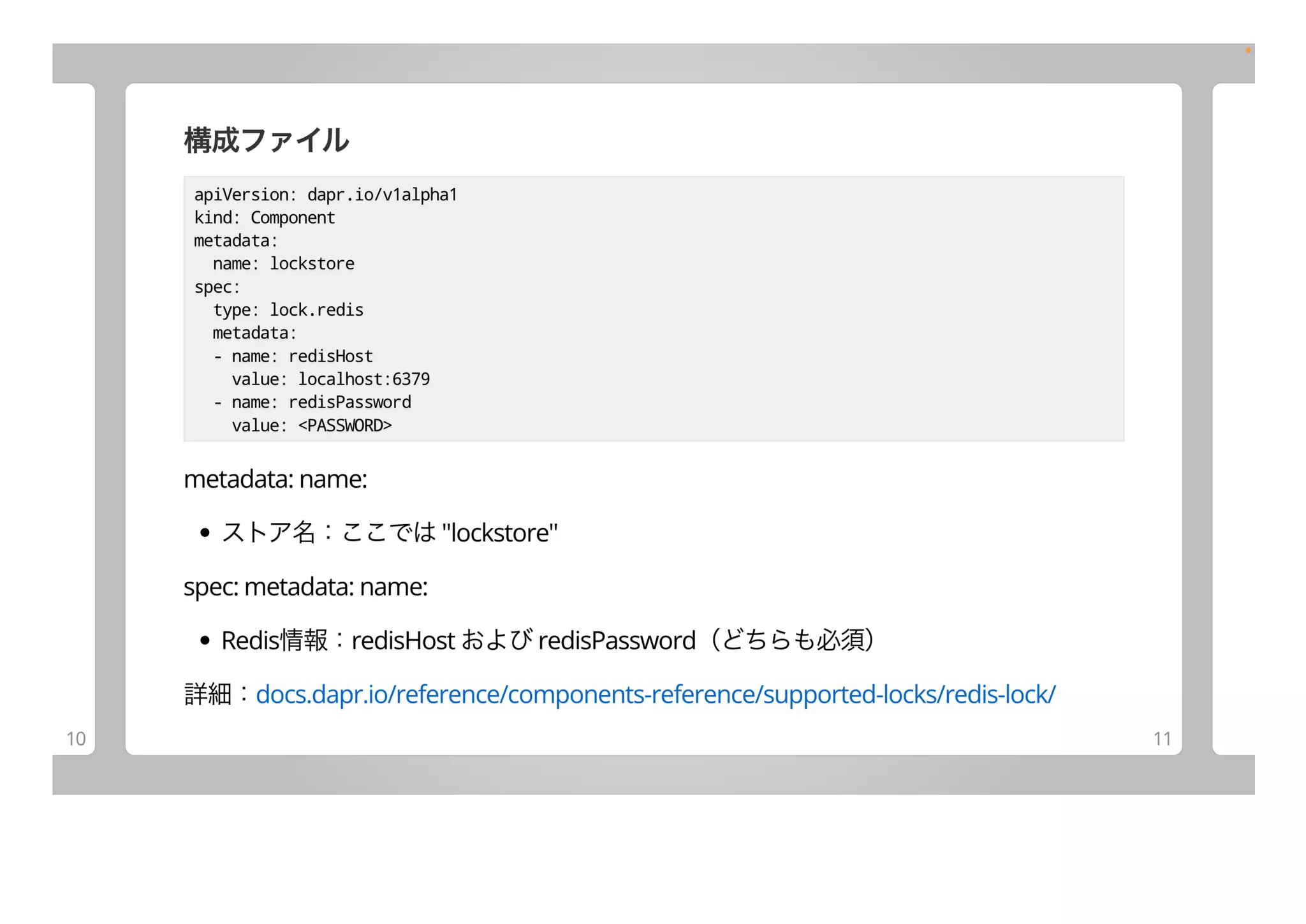Select the line 'kind: Component'

(265, 217)
